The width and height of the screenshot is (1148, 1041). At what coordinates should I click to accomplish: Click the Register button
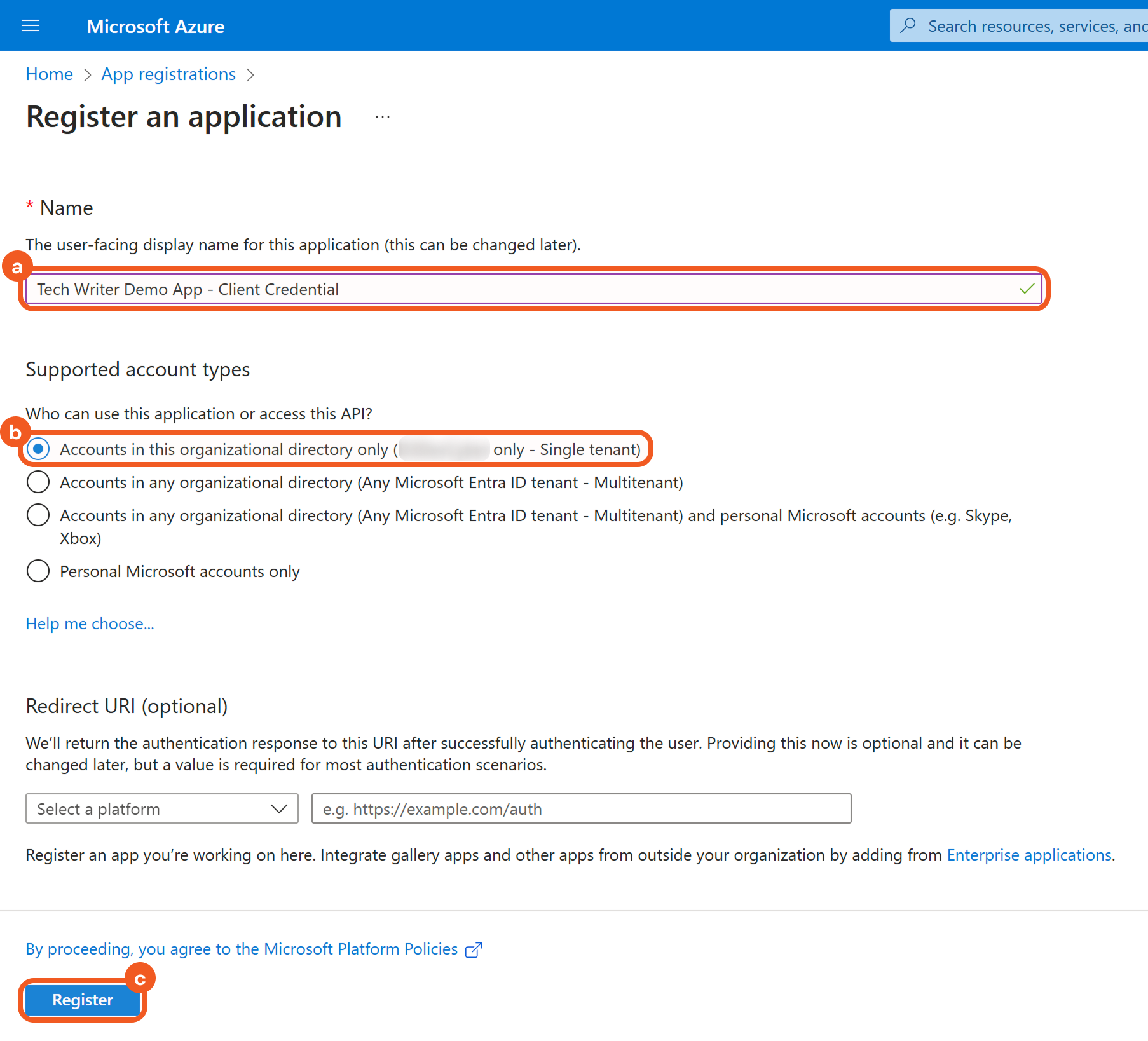pyautogui.click(x=83, y=1000)
